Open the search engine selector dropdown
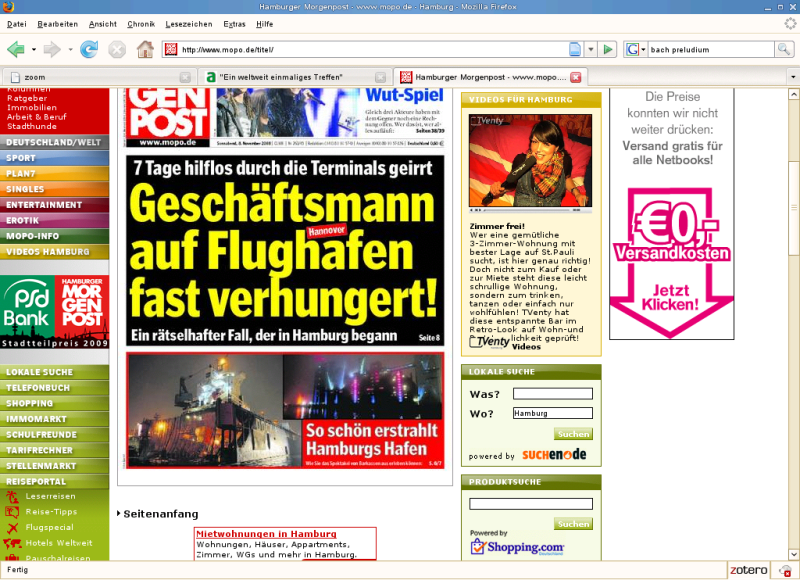The width and height of the screenshot is (800, 580). pyautogui.click(x=643, y=49)
